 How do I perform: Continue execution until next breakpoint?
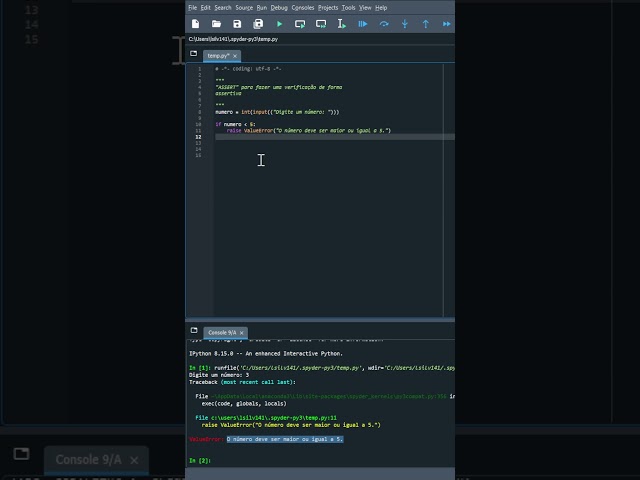coord(447,24)
